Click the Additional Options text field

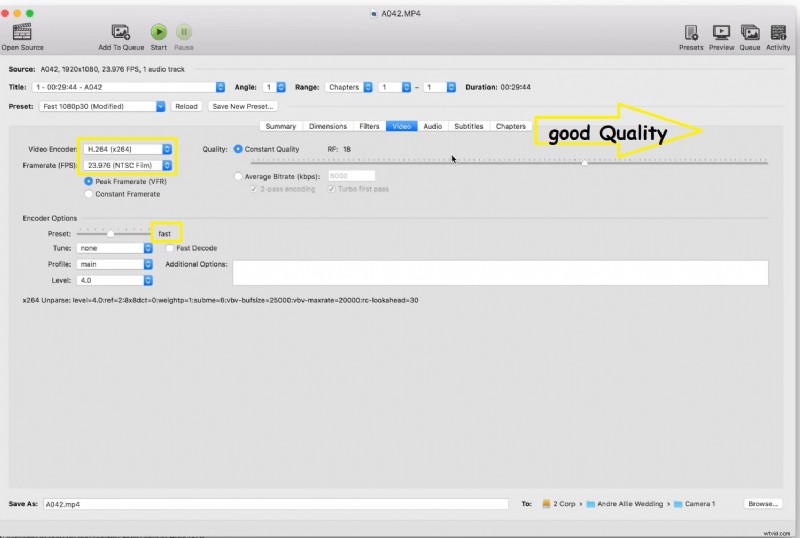click(x=500, y=272)
